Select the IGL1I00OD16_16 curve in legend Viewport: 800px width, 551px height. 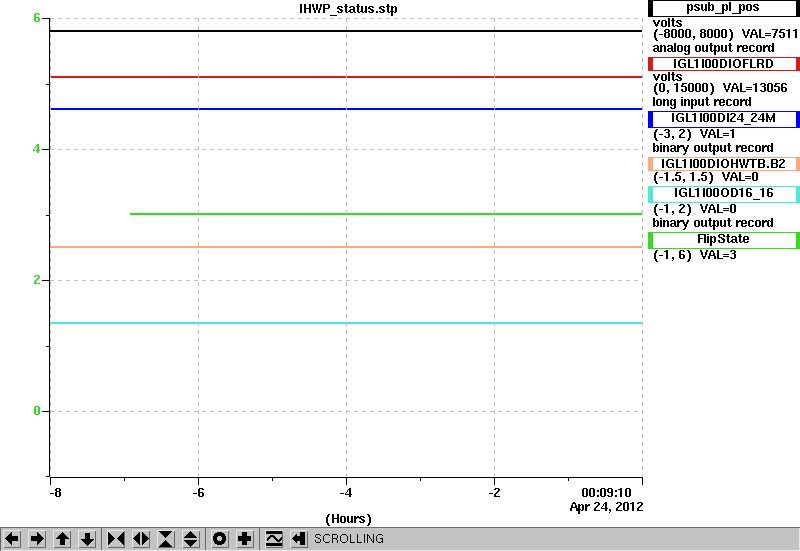(723, 194)
